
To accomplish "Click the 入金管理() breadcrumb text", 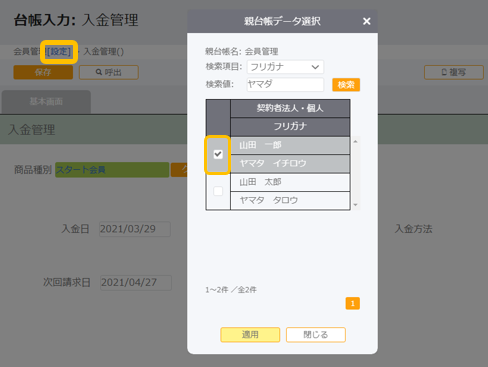I will (x=103, y=52).
